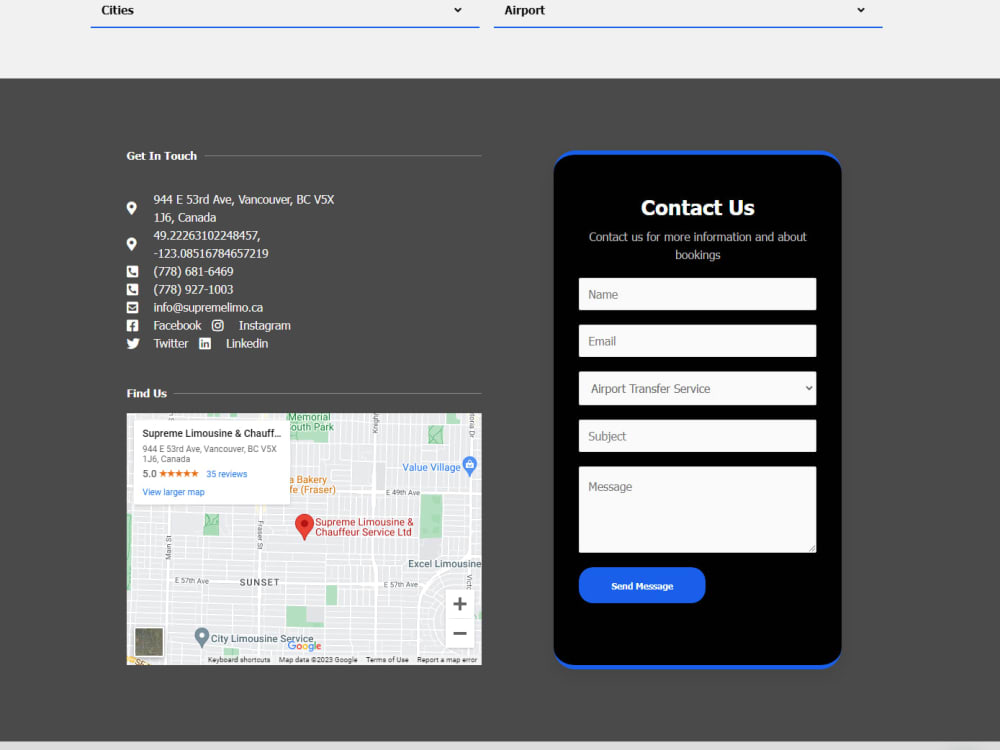Image resolution: width=1000 pixels, height=750 pixels.
Task: Focus the Message text area
Action: [x=697, y=510]
